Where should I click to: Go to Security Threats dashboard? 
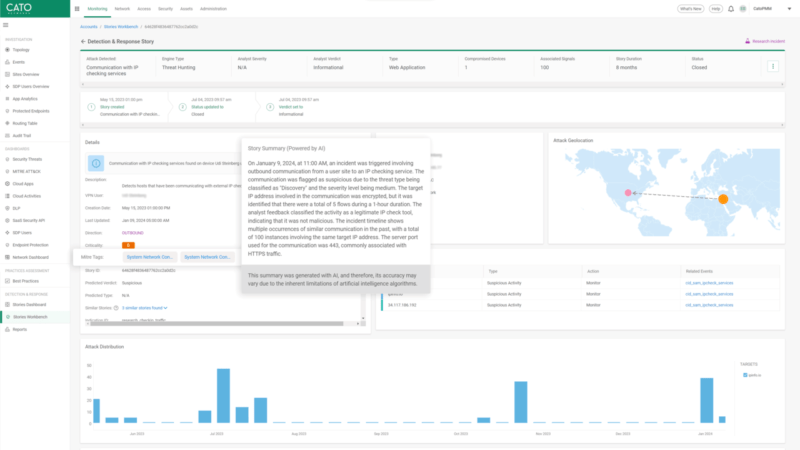click(x=27, y=159)
